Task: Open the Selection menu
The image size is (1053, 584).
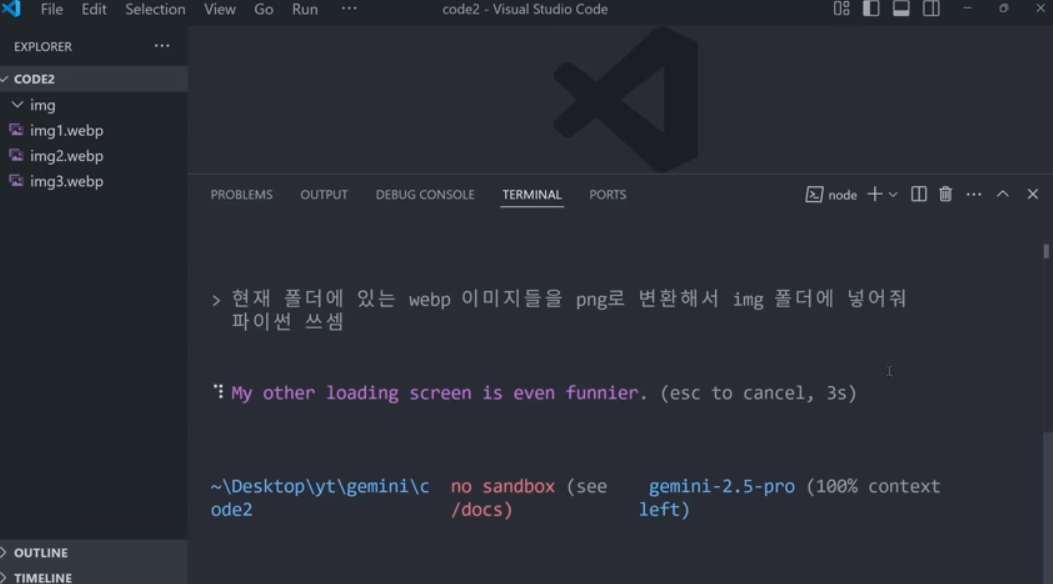Action: coord(155,9)
